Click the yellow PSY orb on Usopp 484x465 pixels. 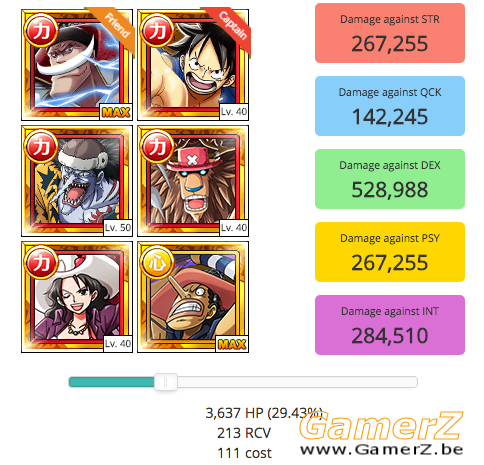click(x=157, y=263)
